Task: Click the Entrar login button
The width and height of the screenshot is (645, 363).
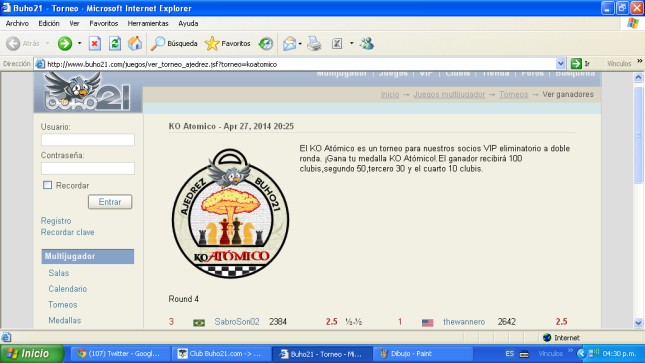Action: pos(110,202)
